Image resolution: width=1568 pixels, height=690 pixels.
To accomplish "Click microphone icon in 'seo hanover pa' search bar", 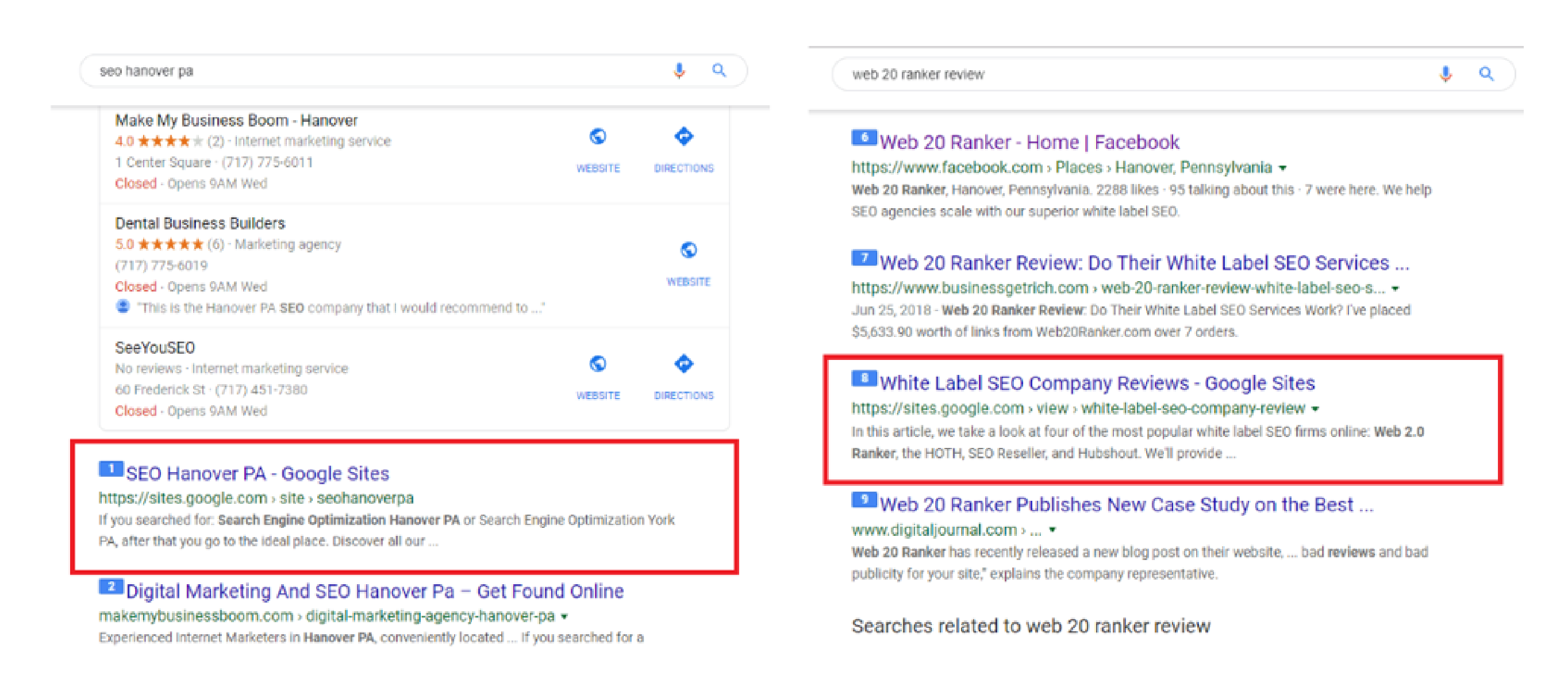I will (679, 71).
